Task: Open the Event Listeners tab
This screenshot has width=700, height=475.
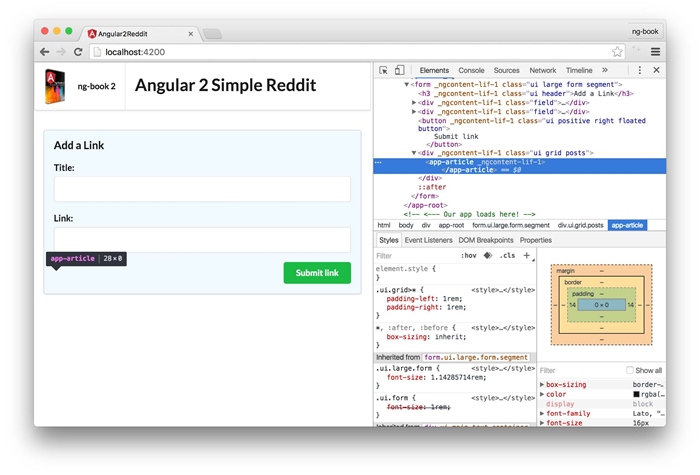Action: pos(429,240)
